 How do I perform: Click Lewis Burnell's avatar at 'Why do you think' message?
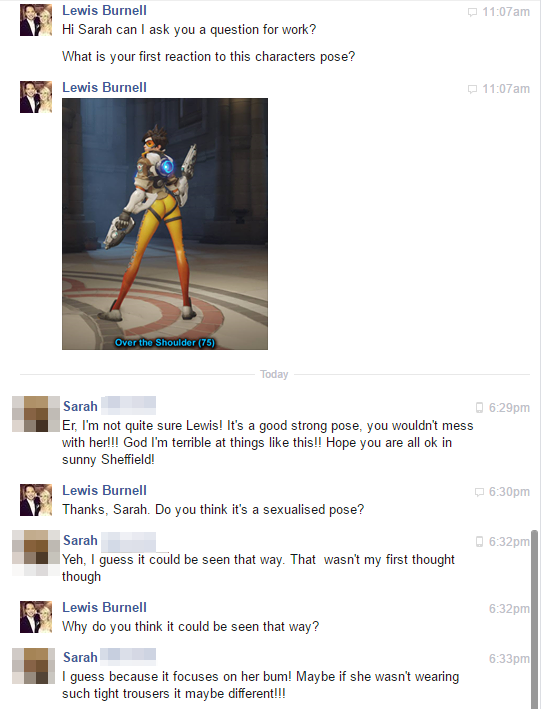coord(36,617)
